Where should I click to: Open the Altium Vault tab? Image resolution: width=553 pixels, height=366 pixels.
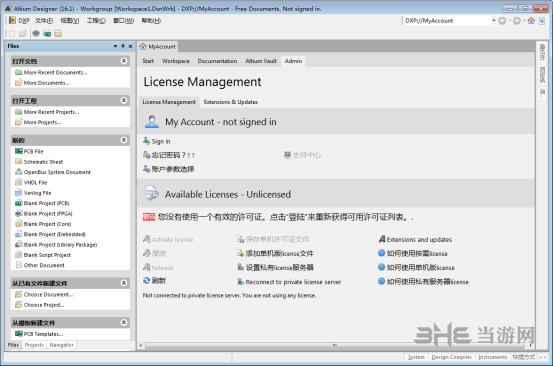tap(261, 61)
